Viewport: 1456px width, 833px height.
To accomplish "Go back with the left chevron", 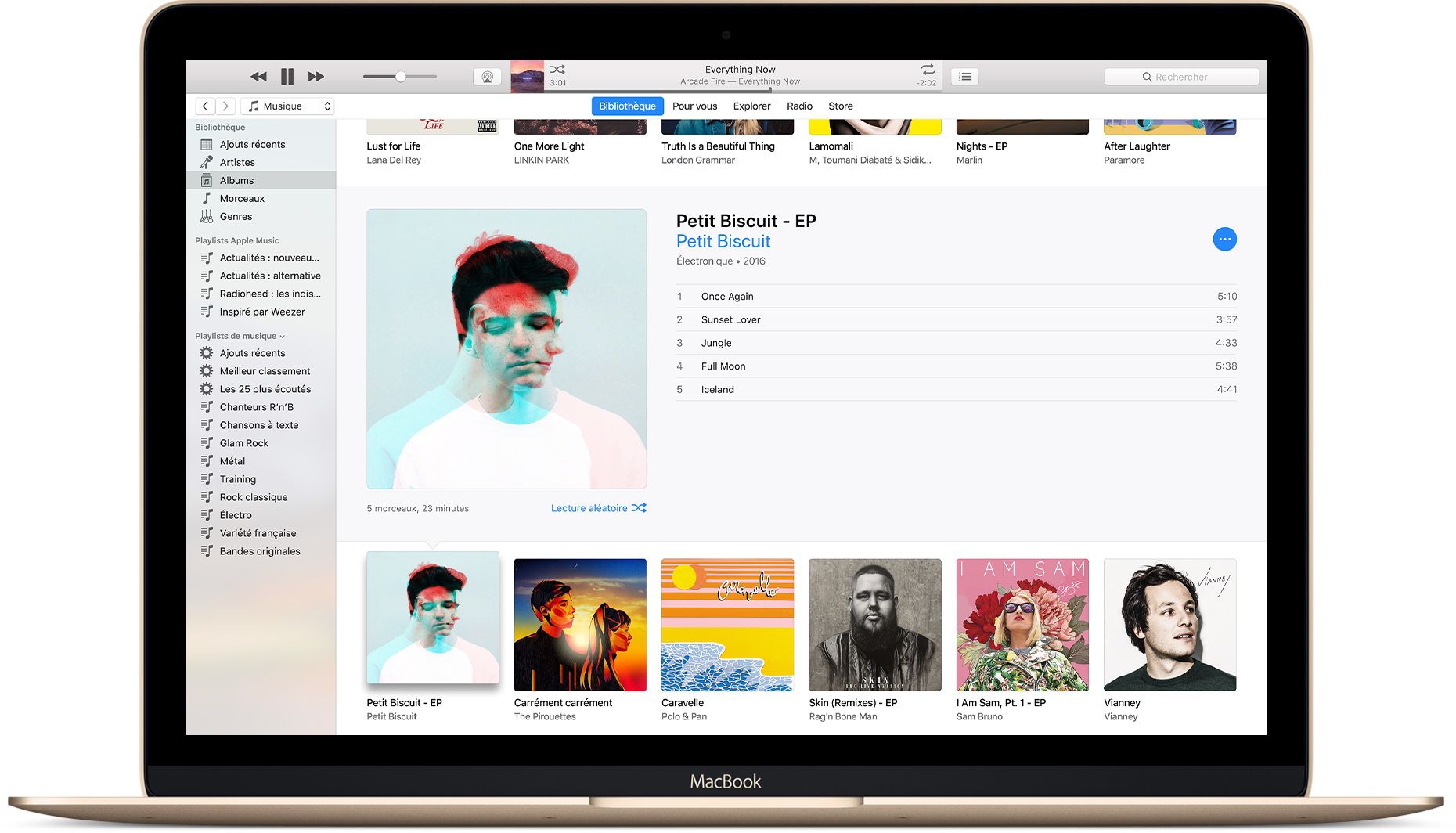I will [205, 106].
